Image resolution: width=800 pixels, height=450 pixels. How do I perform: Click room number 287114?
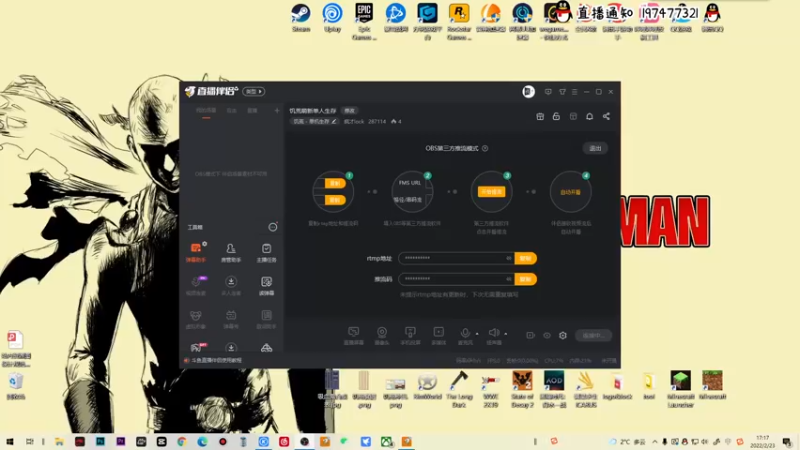(x=377, y=121)
